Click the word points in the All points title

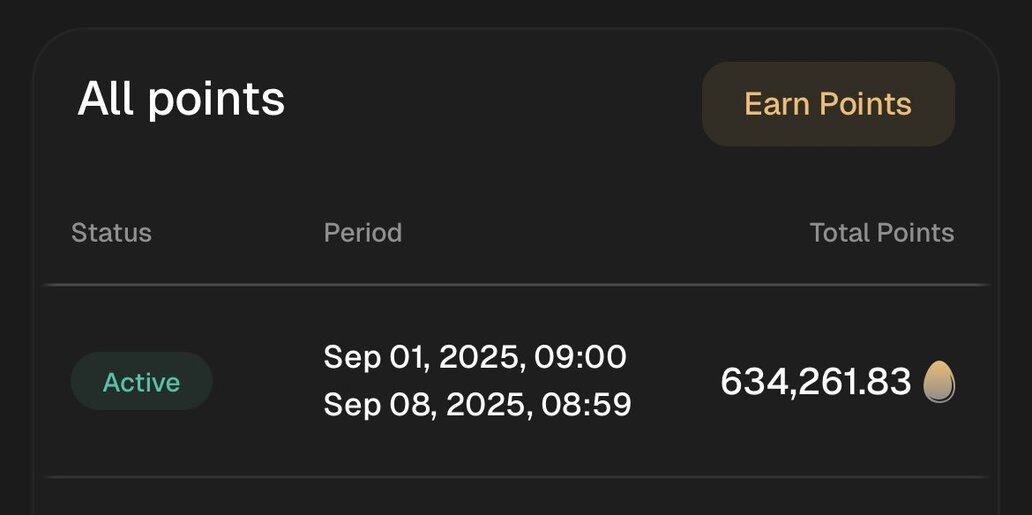(217, 102)
